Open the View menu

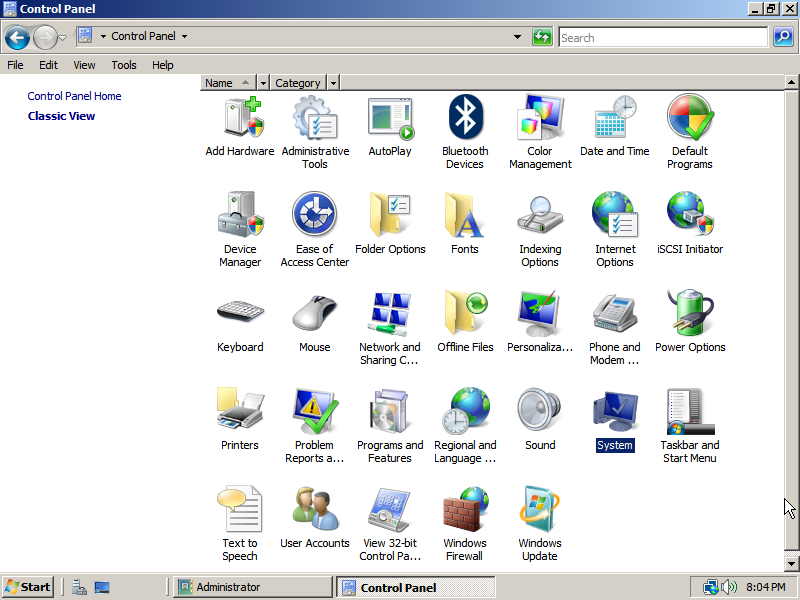click(84, 65)
